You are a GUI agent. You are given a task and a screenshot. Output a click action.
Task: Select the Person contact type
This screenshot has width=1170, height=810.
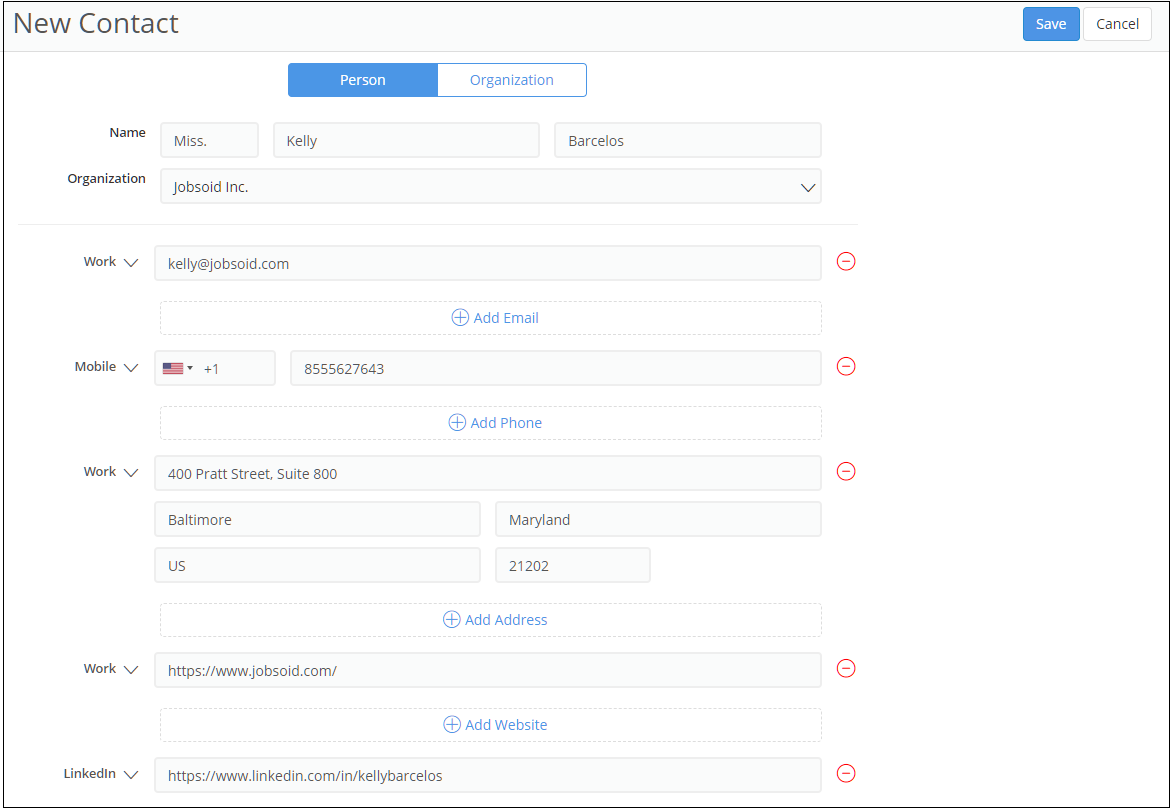click(x=362, y=80)
